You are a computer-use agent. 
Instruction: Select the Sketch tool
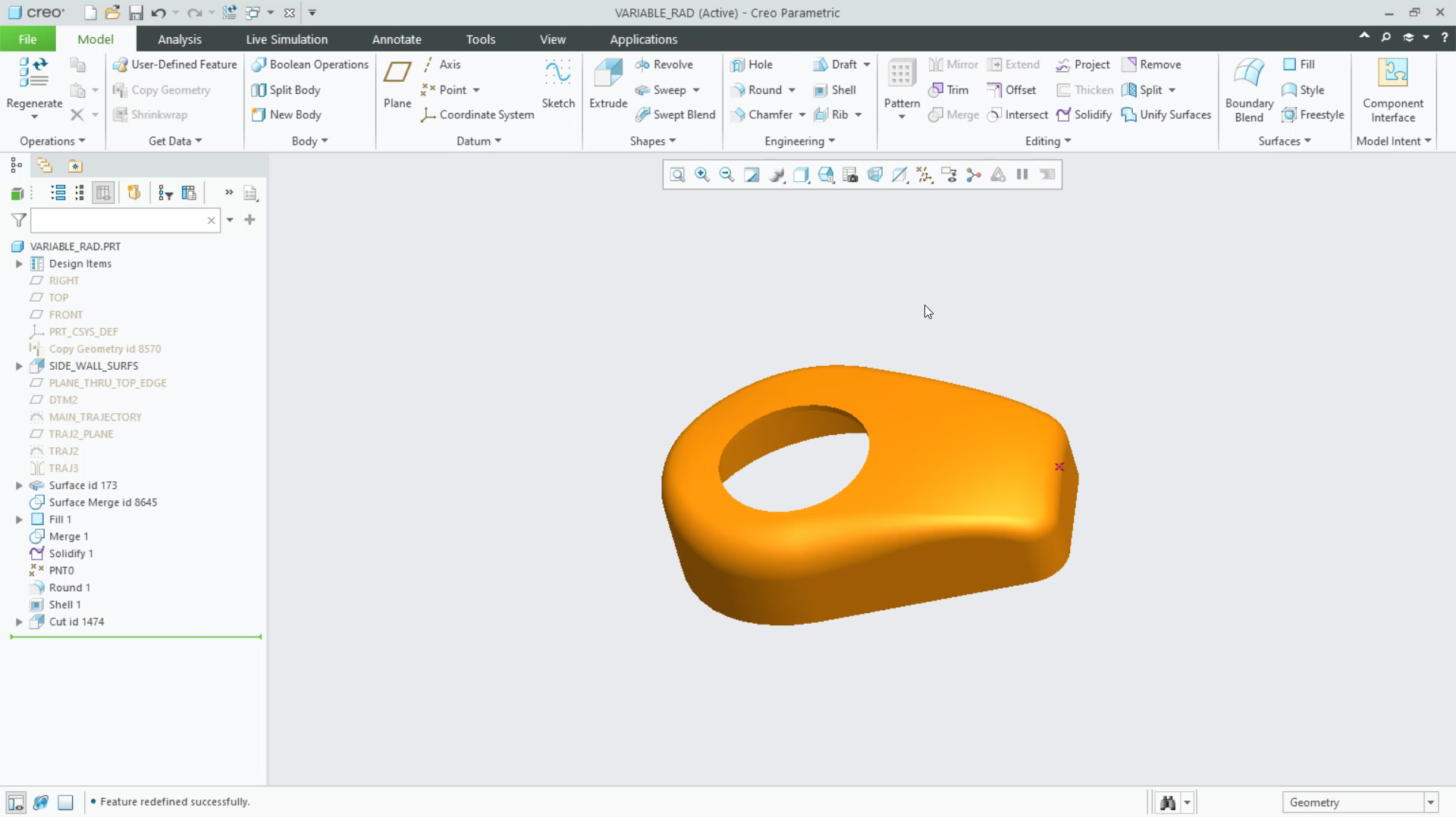[x=558, y=83]
